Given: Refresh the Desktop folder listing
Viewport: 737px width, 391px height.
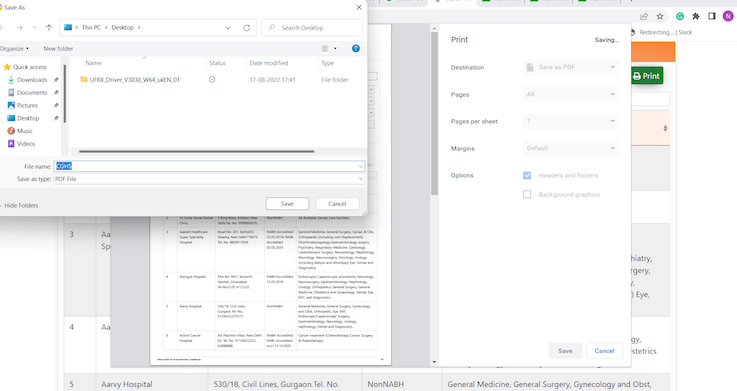Looking at the screenshot, I should coord(246,28).
